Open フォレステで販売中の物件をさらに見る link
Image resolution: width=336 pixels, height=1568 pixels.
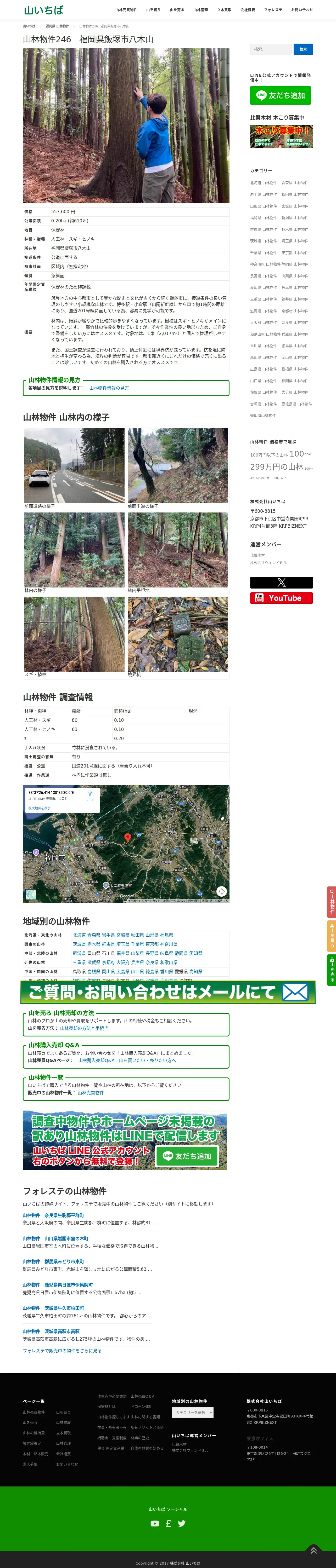pyautogui.click(x=62, y=1351)
